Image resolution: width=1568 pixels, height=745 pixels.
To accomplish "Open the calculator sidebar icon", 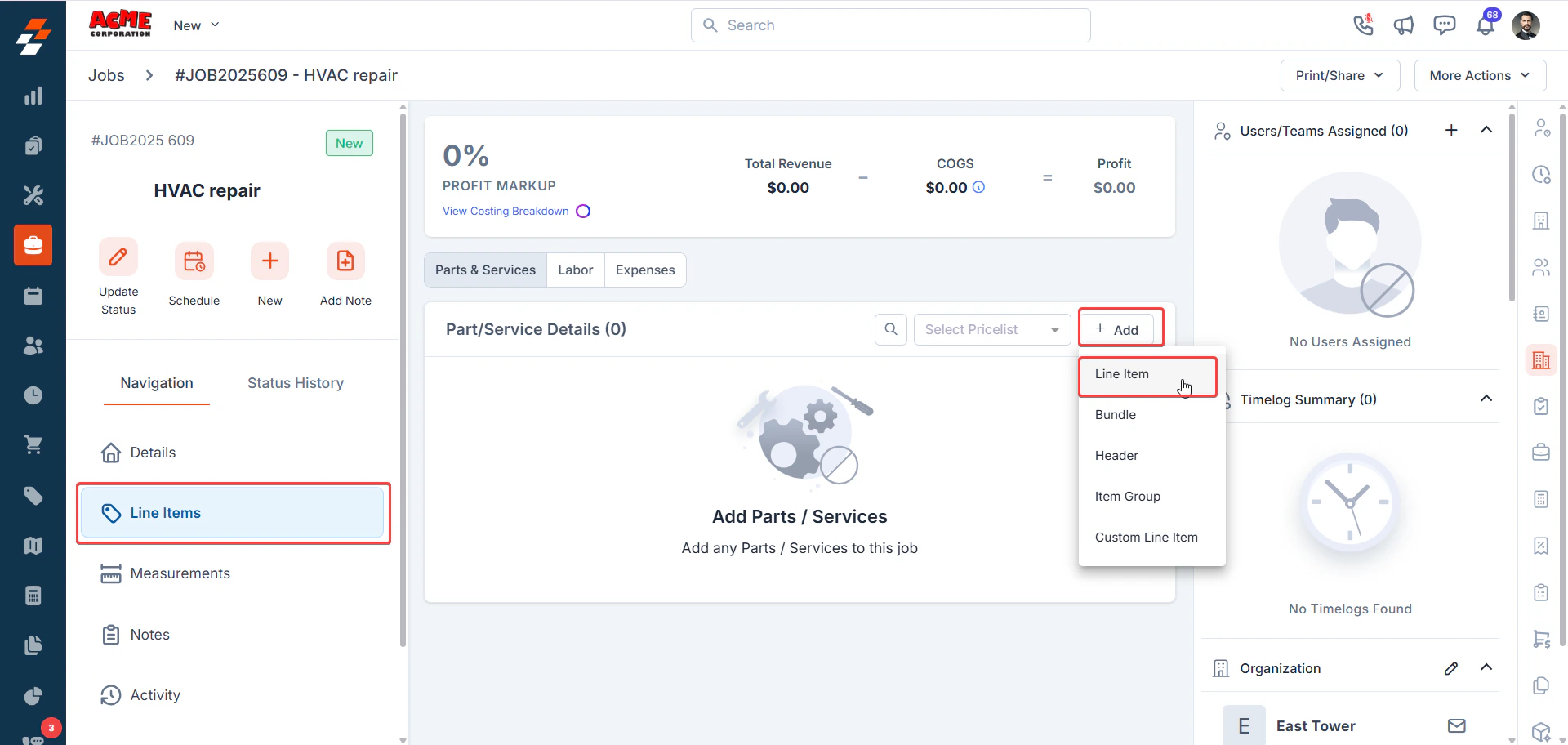I will (33, 596).
